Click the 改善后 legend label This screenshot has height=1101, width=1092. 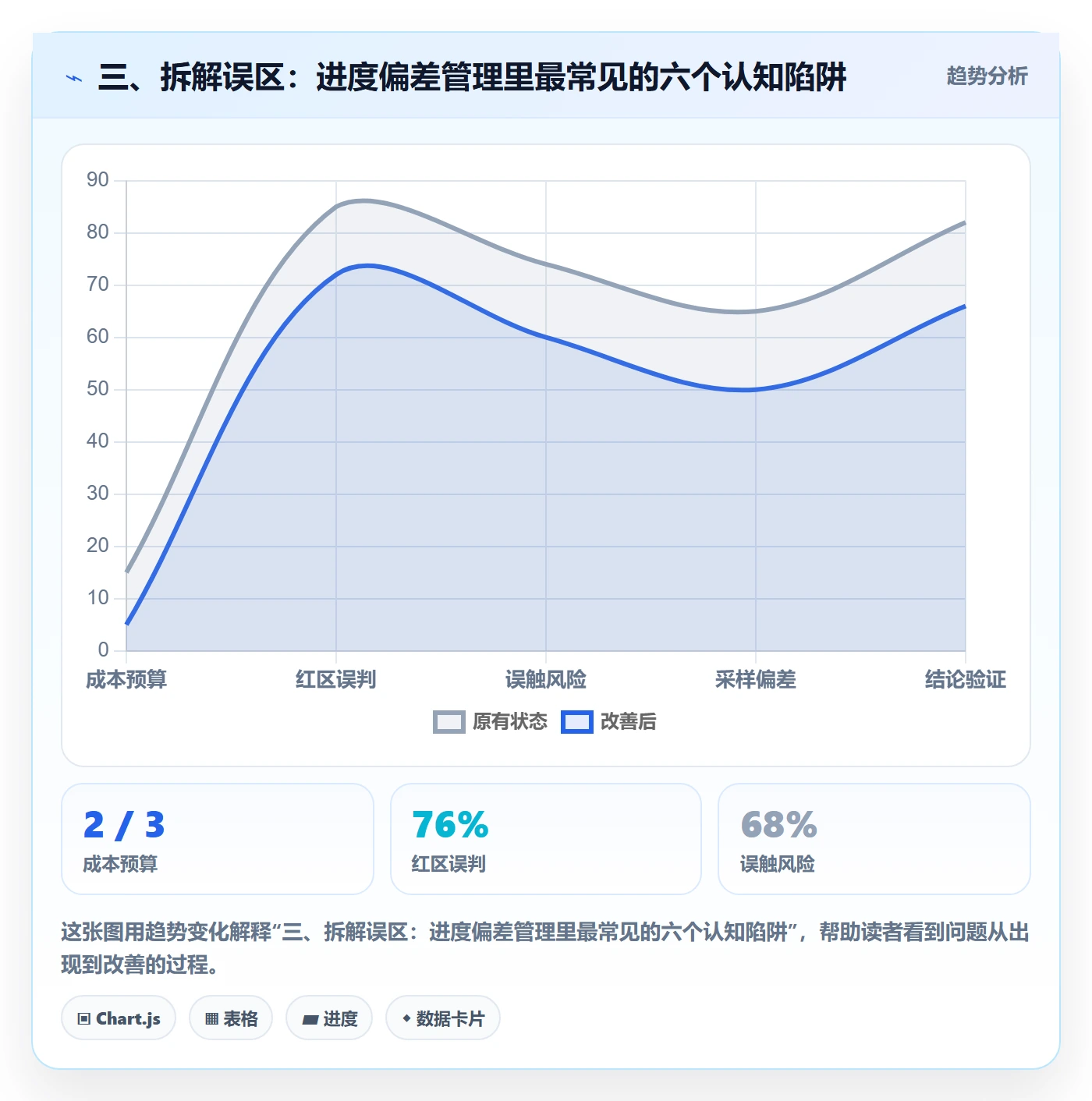point(629,722)
